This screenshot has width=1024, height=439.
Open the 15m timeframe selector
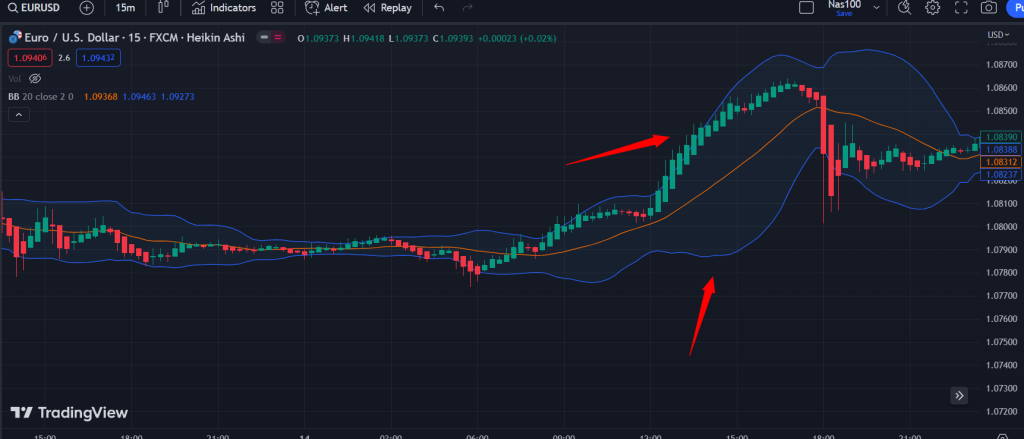pyautogui.click(x=126, y=8)
